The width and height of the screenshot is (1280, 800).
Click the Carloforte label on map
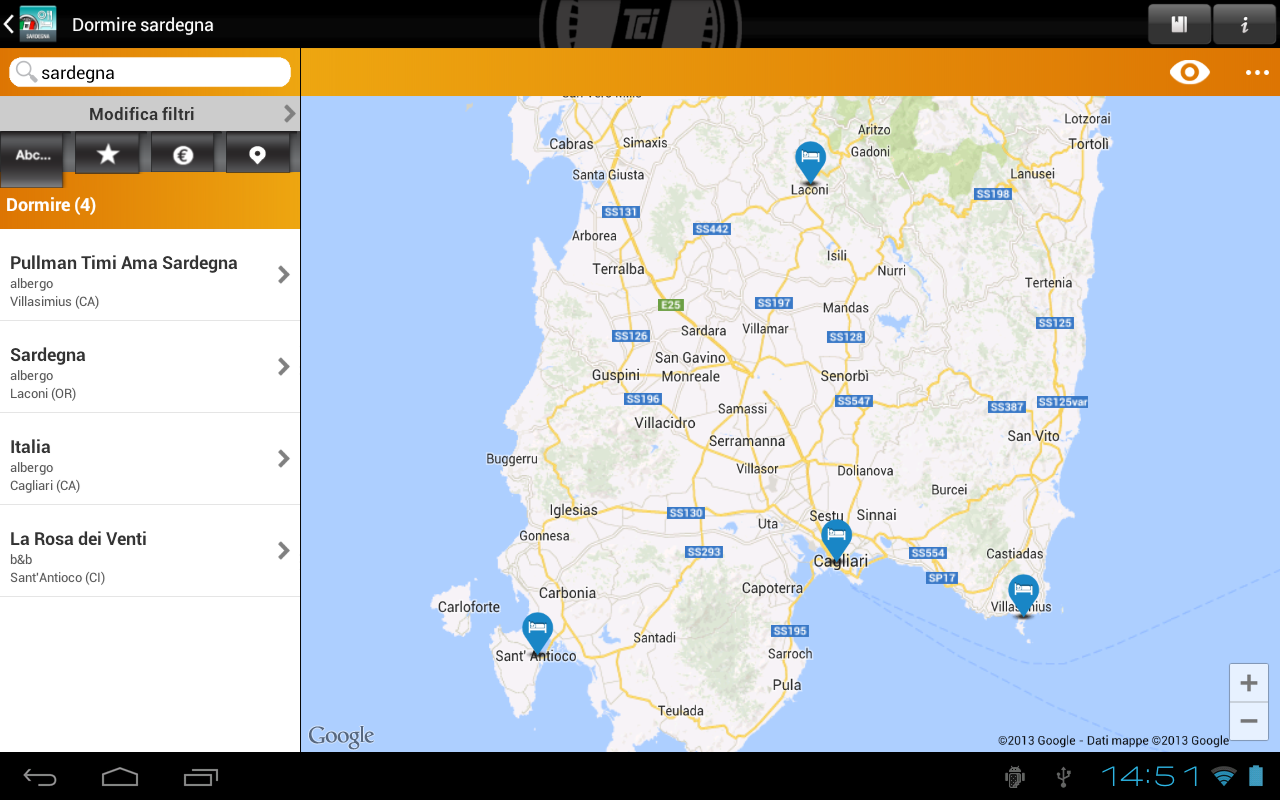469,607
